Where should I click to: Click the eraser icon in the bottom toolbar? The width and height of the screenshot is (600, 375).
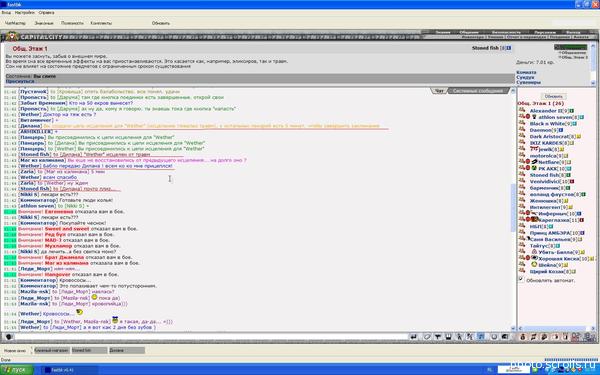[427, 337]
